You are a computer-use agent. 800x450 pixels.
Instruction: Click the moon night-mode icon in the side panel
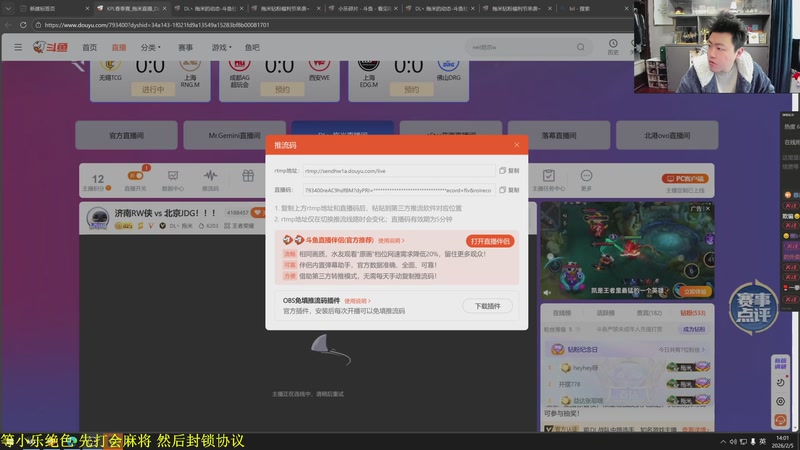(780, 382)
